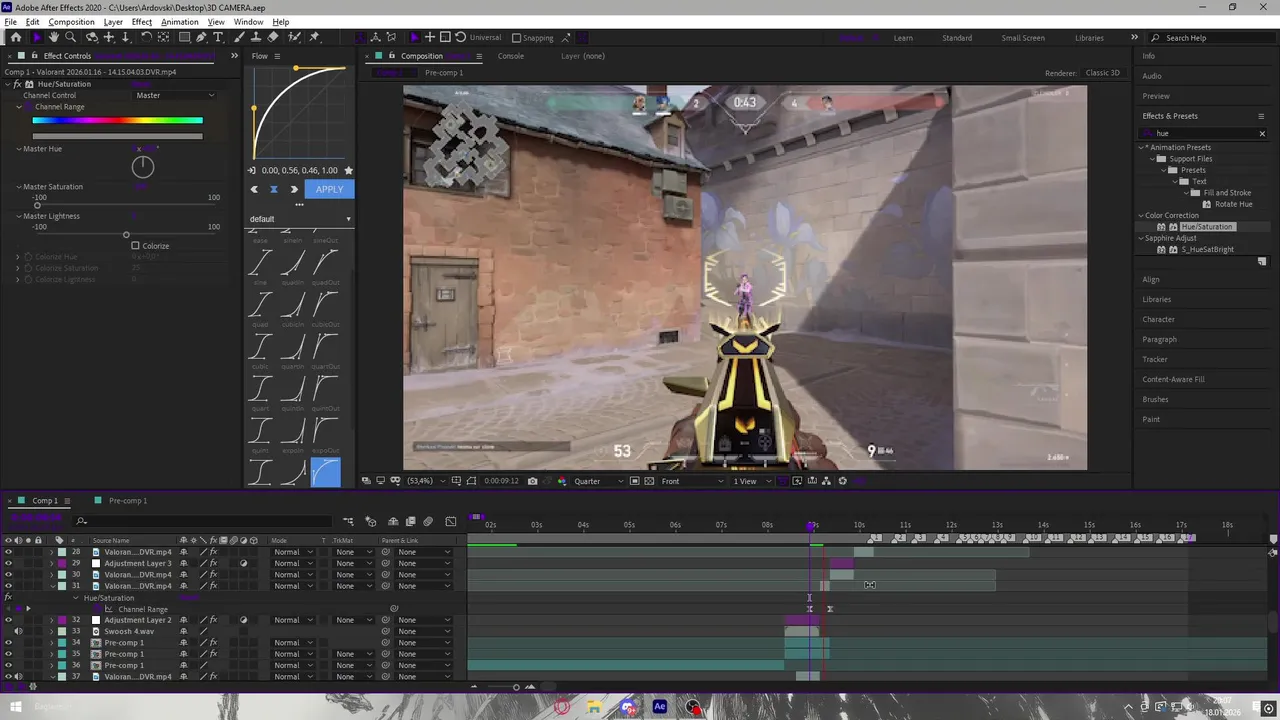Open the Flow preset 'default' dropdown
This screenshot has width=1280, height=720.
point(300,219)
